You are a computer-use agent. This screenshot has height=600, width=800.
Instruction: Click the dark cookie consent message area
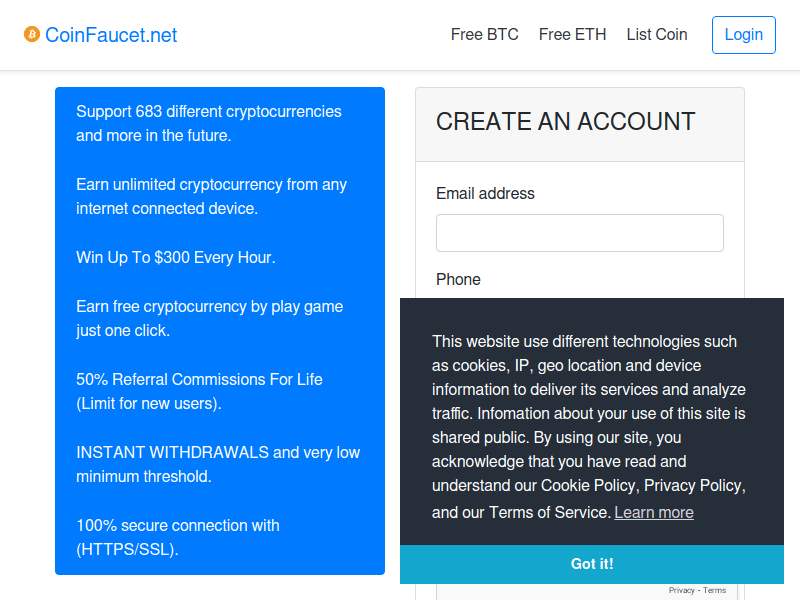pyautogui.click(x=592, y=420)
